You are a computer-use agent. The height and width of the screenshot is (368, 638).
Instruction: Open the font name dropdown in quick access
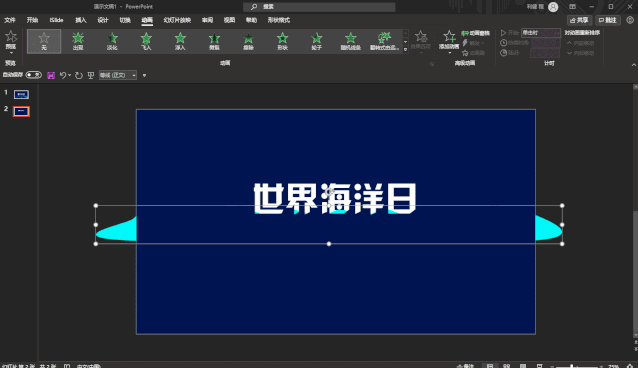pos(118,75)
